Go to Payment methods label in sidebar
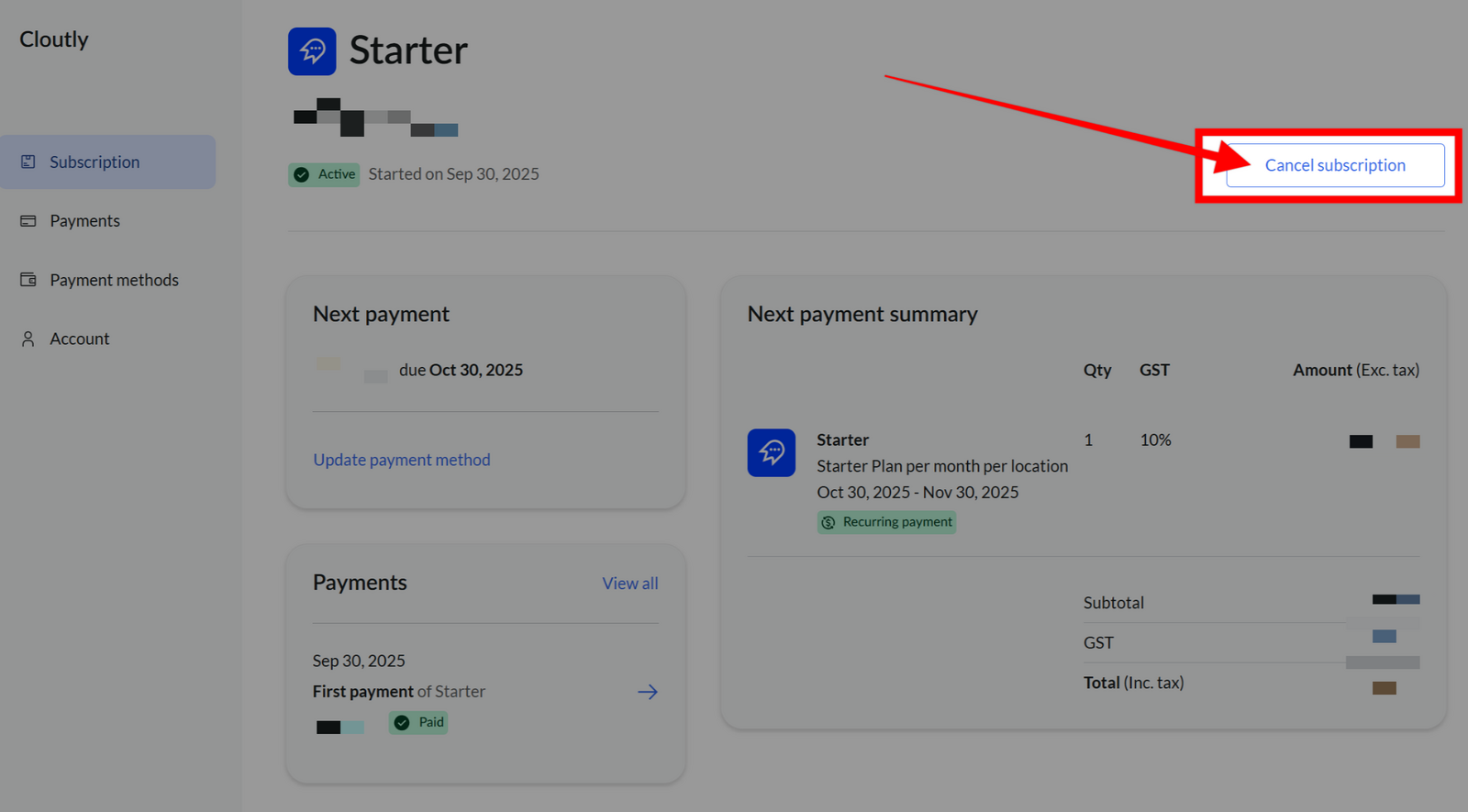Viewport: 1468px width, 812px height. [x=114, y=280]
